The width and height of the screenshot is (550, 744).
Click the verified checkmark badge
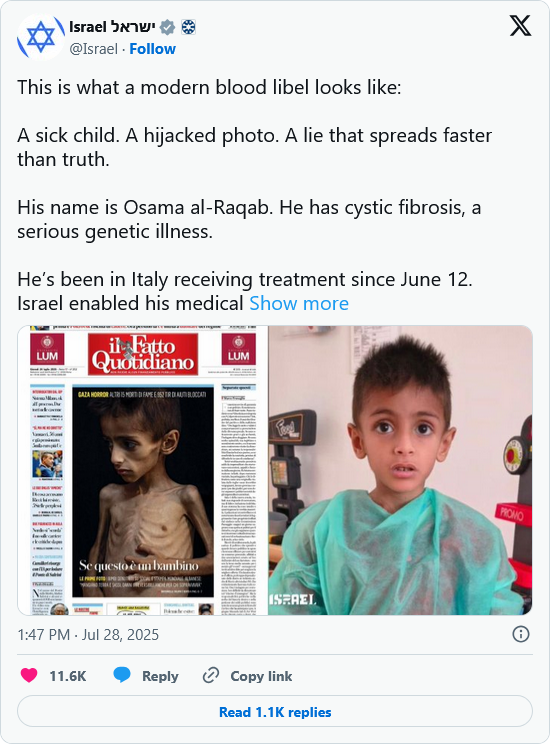click(167, 28)
